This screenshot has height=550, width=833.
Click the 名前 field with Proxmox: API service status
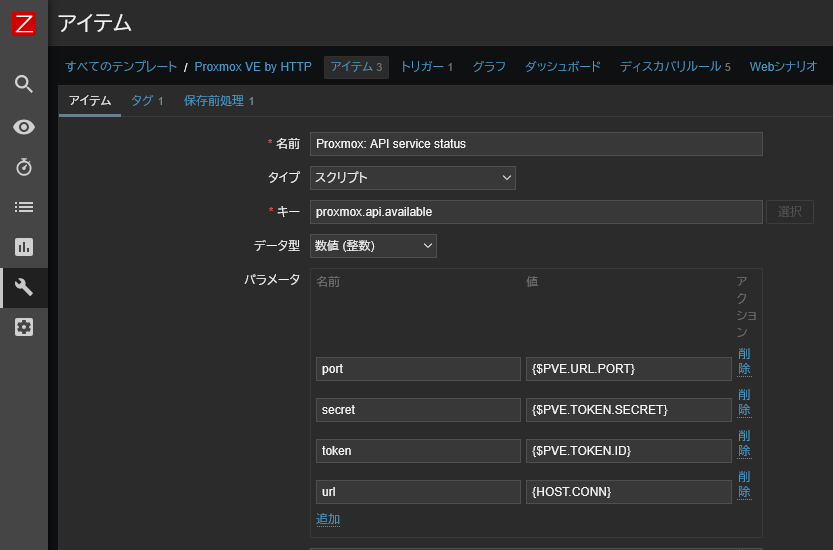tap(536, 144)
